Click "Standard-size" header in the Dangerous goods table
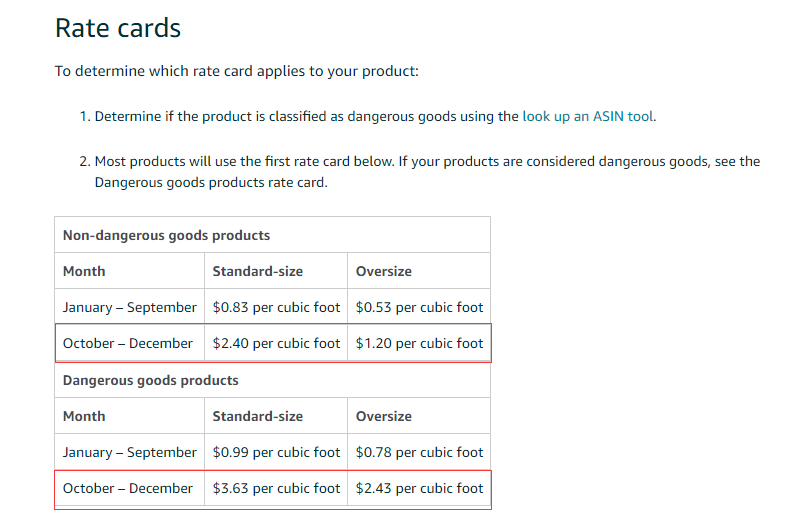Screen dimensions: 809x518 (258, 416)
